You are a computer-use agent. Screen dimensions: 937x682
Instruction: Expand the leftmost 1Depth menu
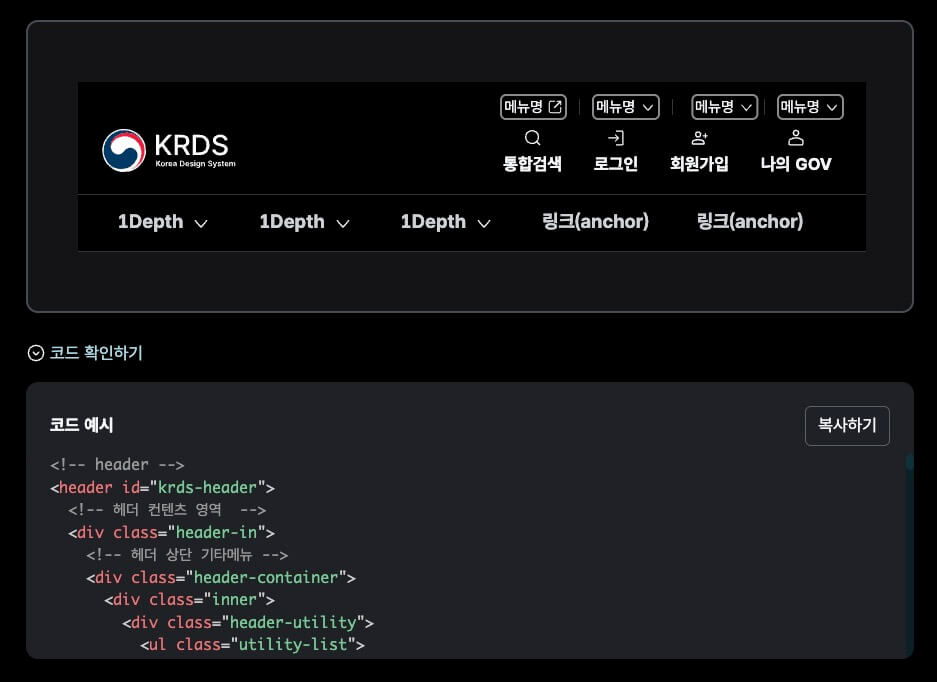pos(163,222)
